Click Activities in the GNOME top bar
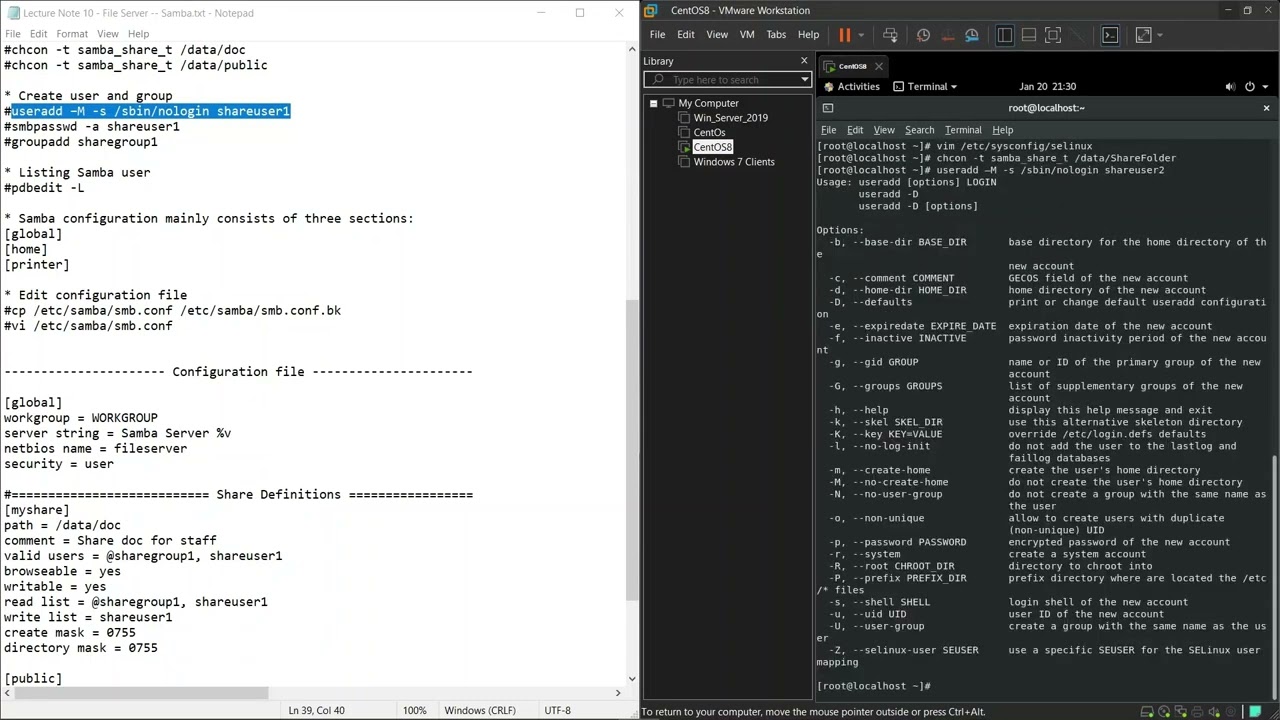The image size is (1280, 720). [x=852, y=87]
